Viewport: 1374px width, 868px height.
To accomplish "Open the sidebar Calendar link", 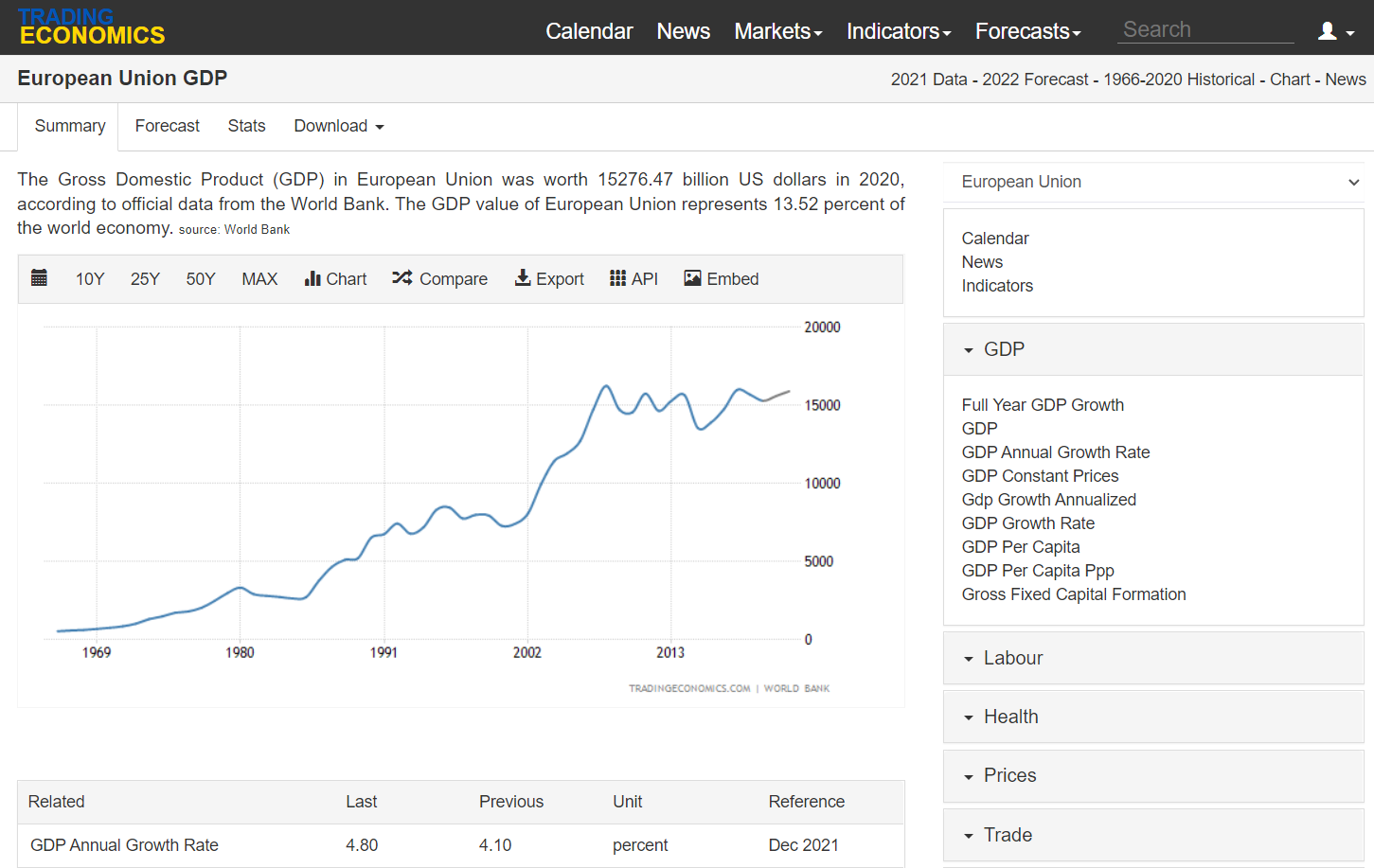I will tap(994, 239).
